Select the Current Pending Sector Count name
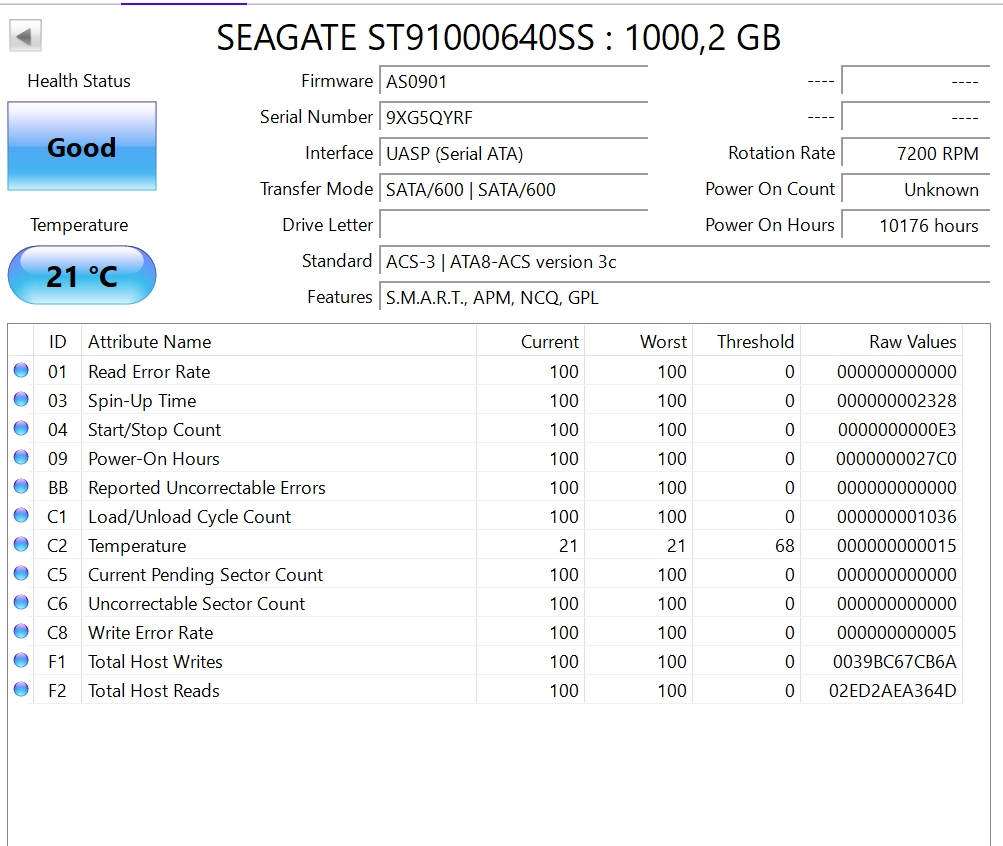This screenshot has width=1003, height=846. coord(205,575)
